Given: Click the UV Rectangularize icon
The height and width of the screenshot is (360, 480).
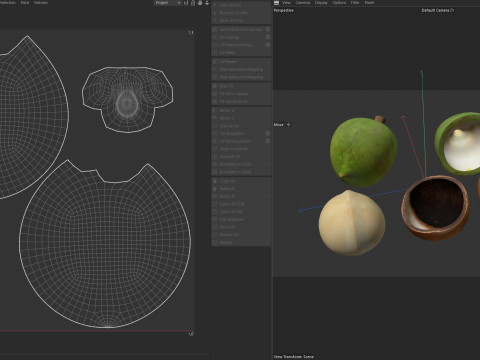Looking at the screenshot, I should [215, 141].
